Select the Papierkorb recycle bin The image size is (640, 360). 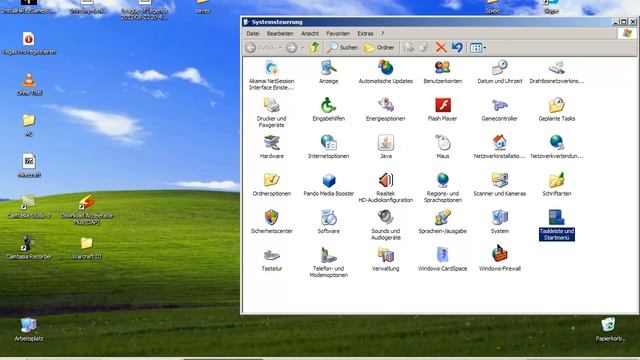[608, 329]
